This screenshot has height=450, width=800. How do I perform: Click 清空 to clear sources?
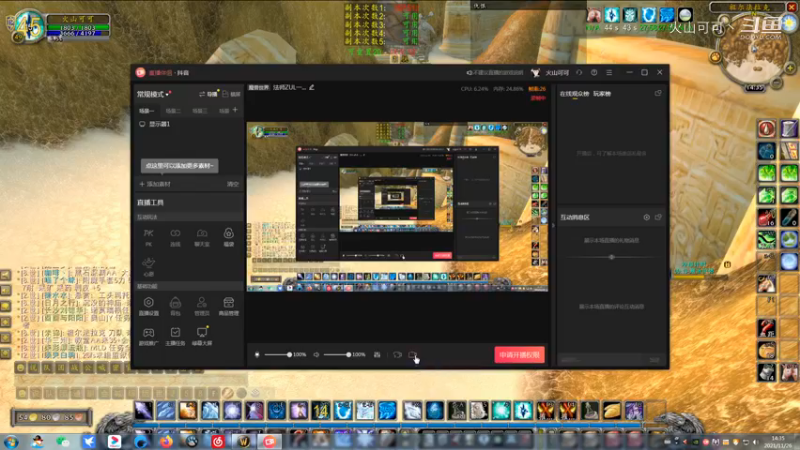point(233,184)
